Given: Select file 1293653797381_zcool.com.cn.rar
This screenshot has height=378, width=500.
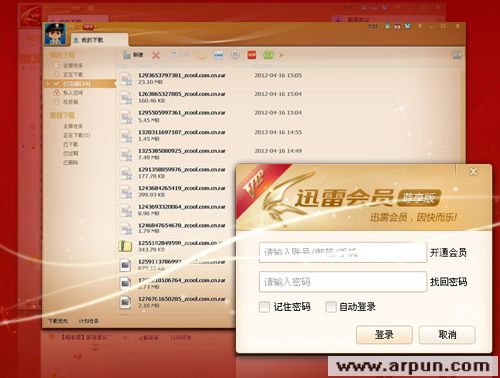Looking at the screenshot, I should (182, 75).
